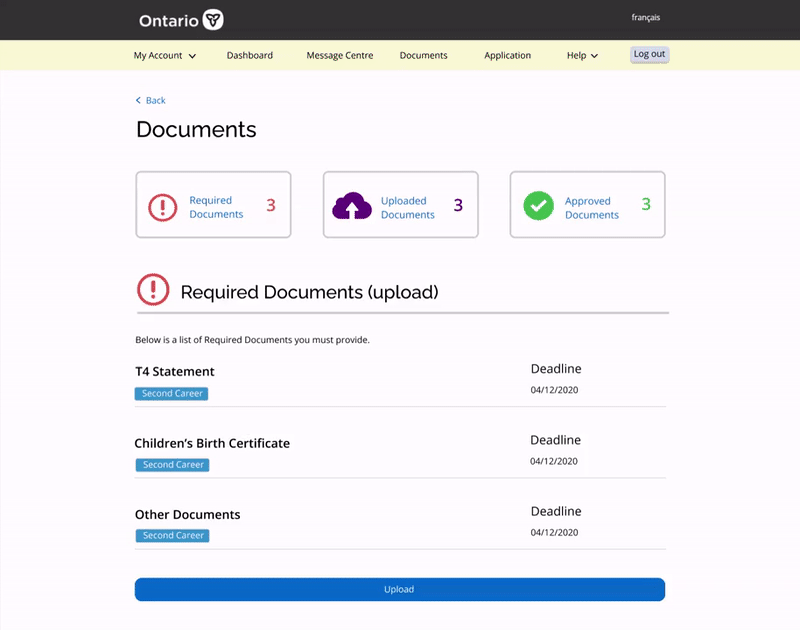
Task: Select the Children's Birth Certificate entry
Action: 212,443
